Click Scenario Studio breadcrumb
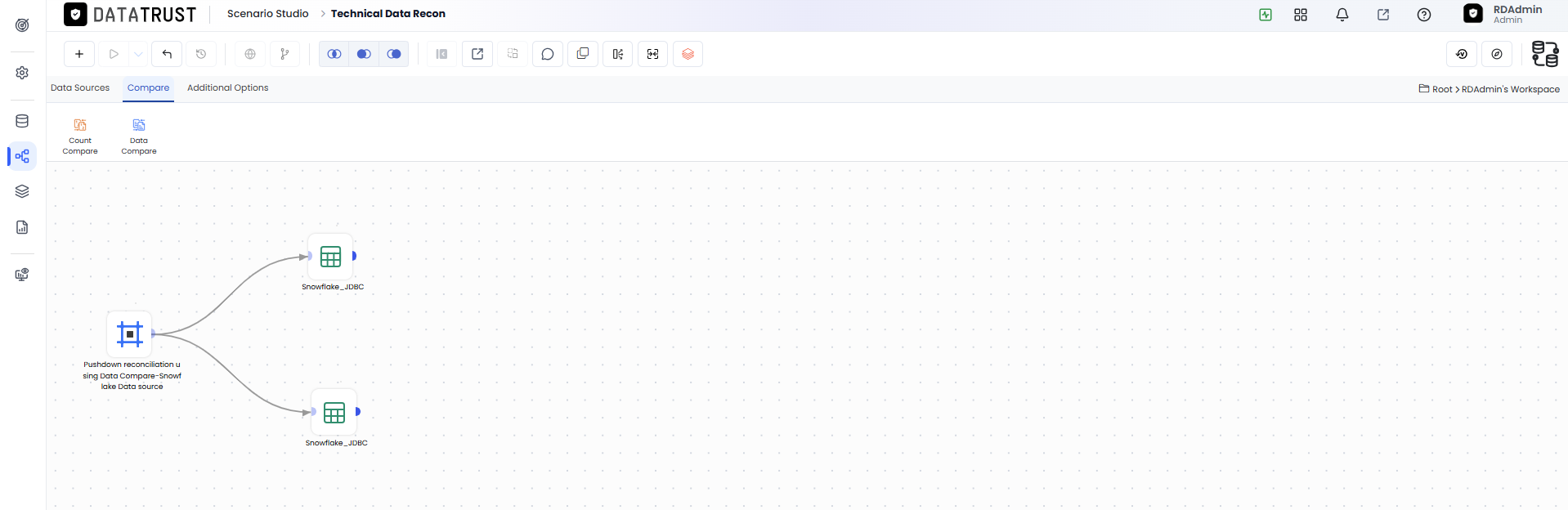1568x510 pixels. (268, 14)
